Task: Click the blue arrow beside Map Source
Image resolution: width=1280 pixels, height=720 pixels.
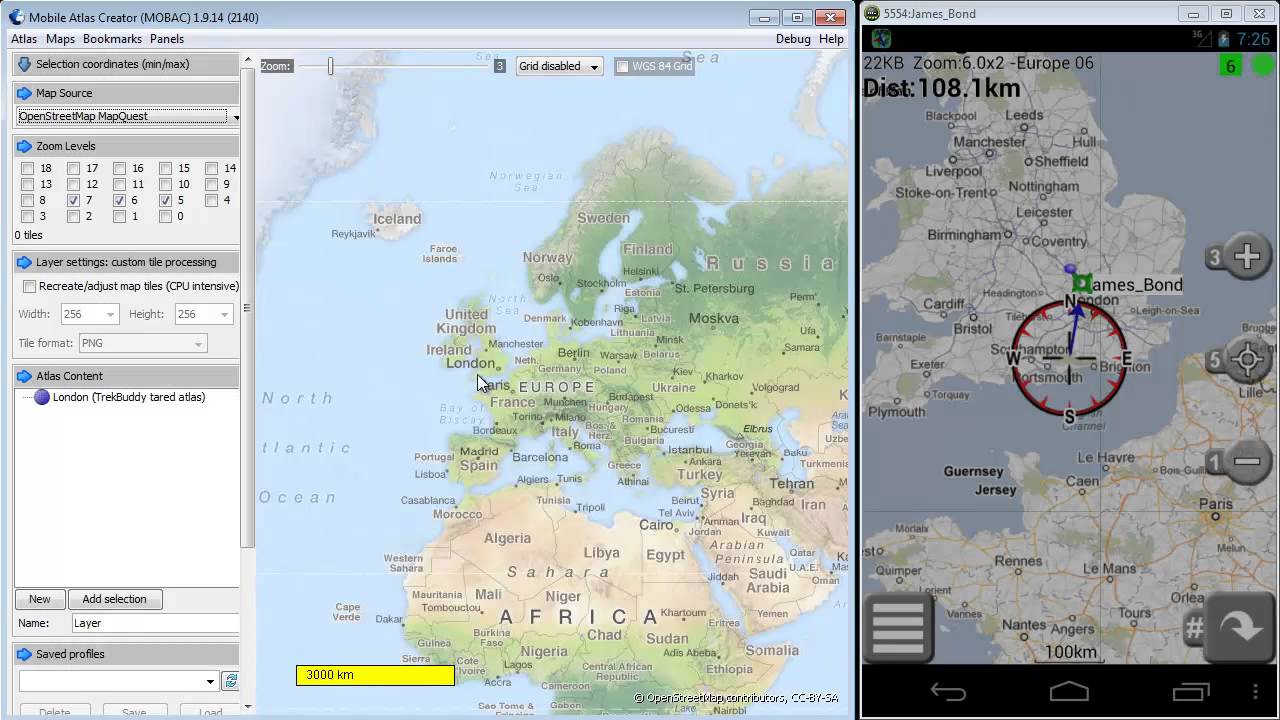Action: coord(25,93)
